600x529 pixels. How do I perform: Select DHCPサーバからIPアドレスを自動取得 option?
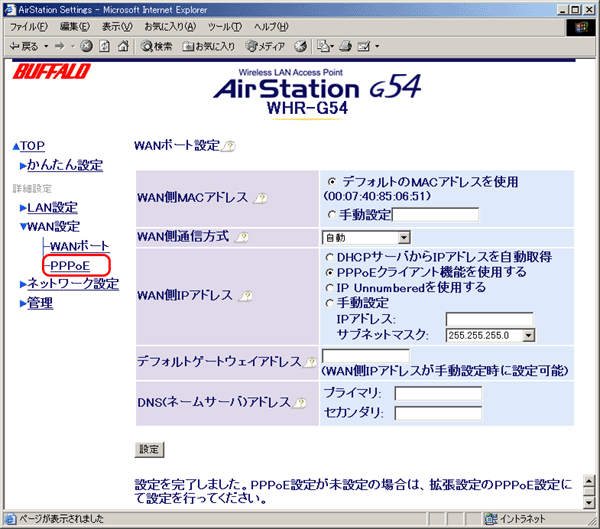pos(329,256)
